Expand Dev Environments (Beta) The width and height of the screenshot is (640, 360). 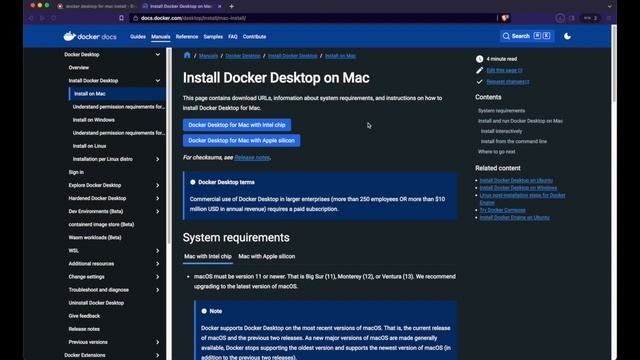click(158, 211)
